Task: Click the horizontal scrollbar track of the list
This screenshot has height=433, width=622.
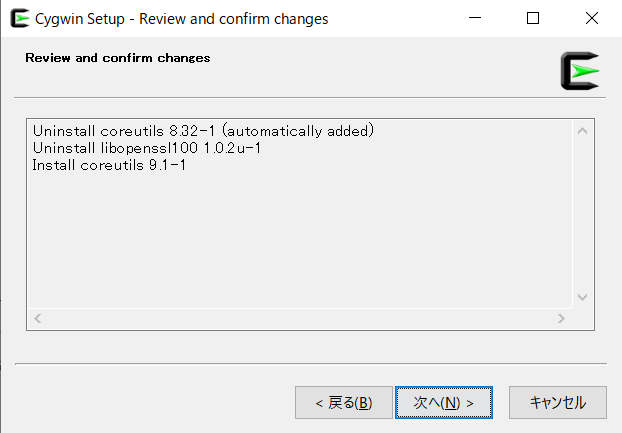Action: point(300,318)
